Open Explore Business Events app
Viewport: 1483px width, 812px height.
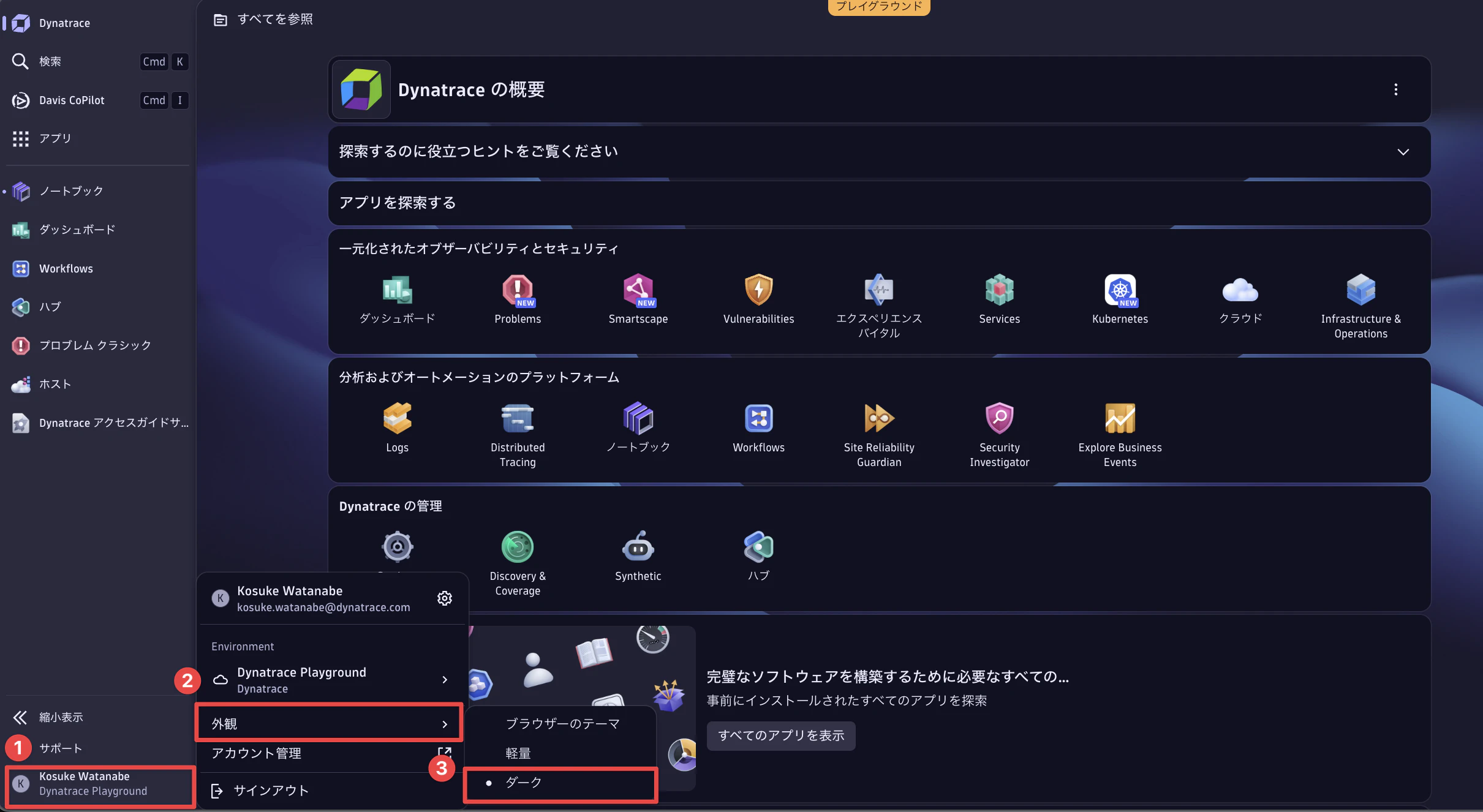1120,435
